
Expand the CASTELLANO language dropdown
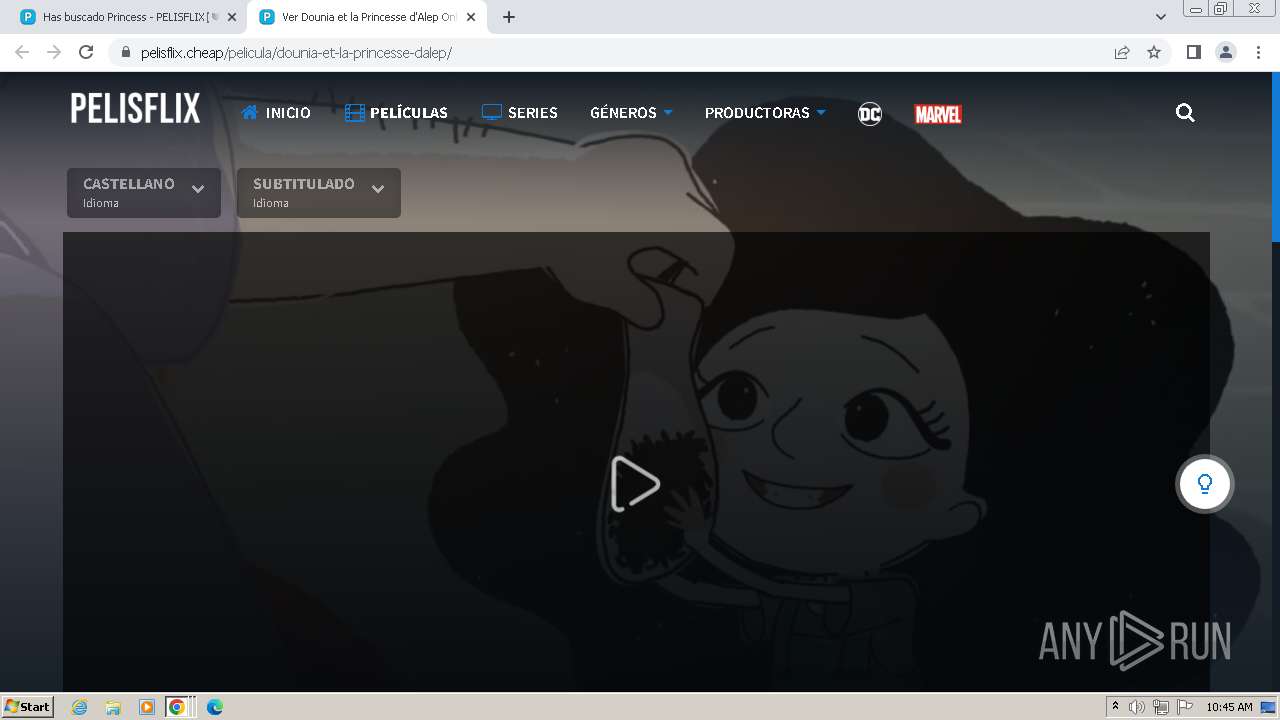(144, 193)
